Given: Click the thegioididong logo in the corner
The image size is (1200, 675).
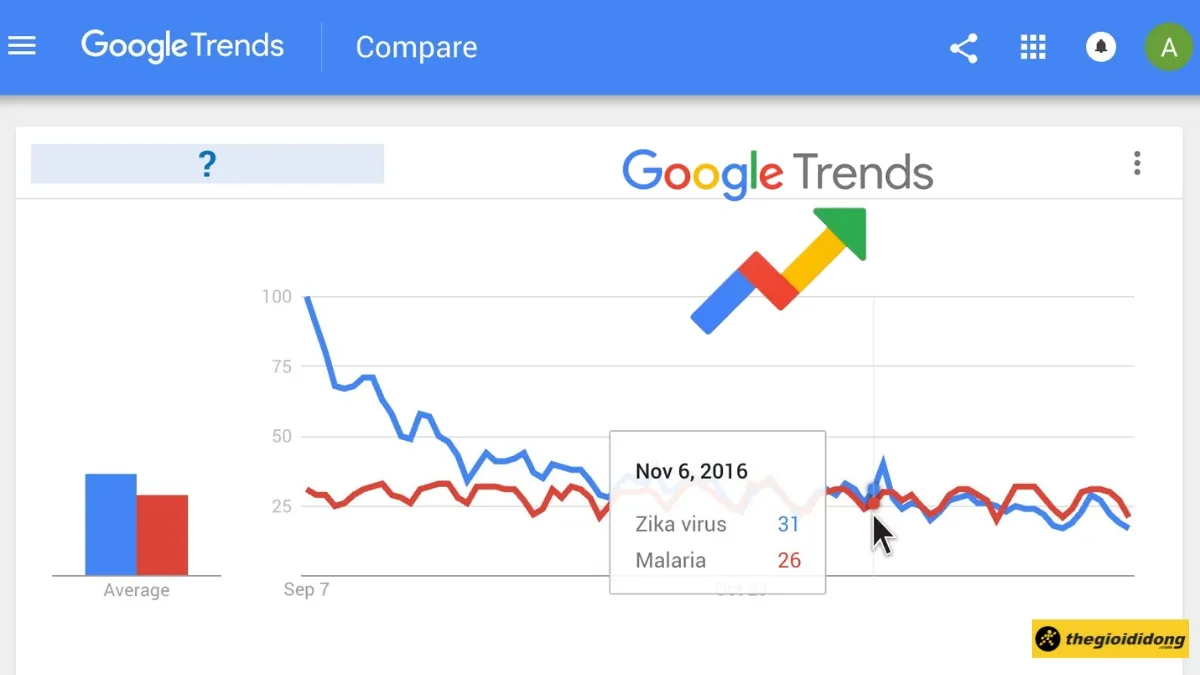Looking at the screenshot, I should [1110, 639].
